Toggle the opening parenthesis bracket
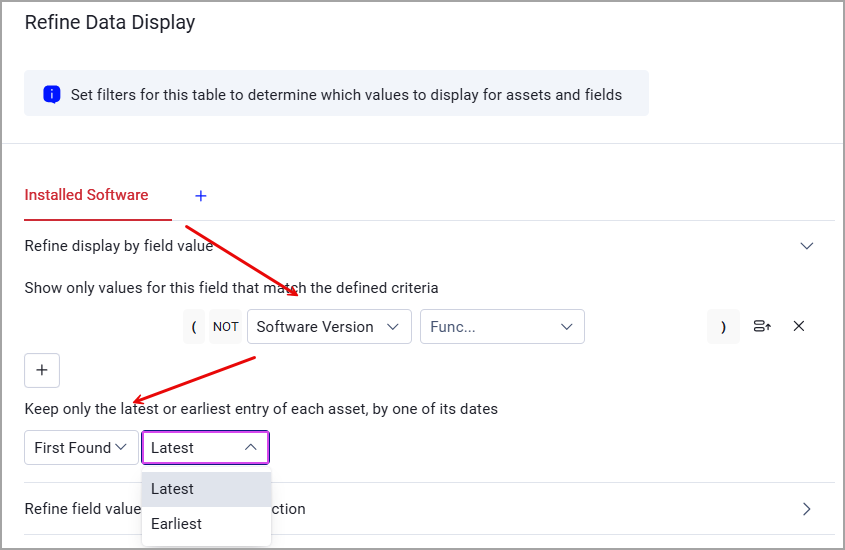Screen dimensions: 845x550 click(x=194, y=326)
